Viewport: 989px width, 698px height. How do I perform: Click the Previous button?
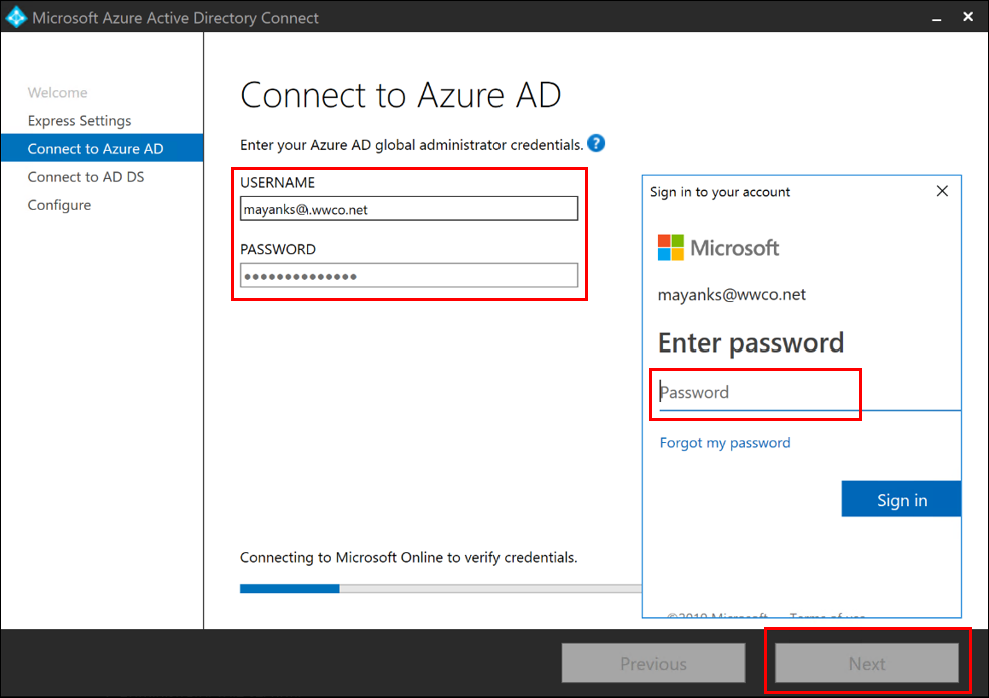coord(653,663)
